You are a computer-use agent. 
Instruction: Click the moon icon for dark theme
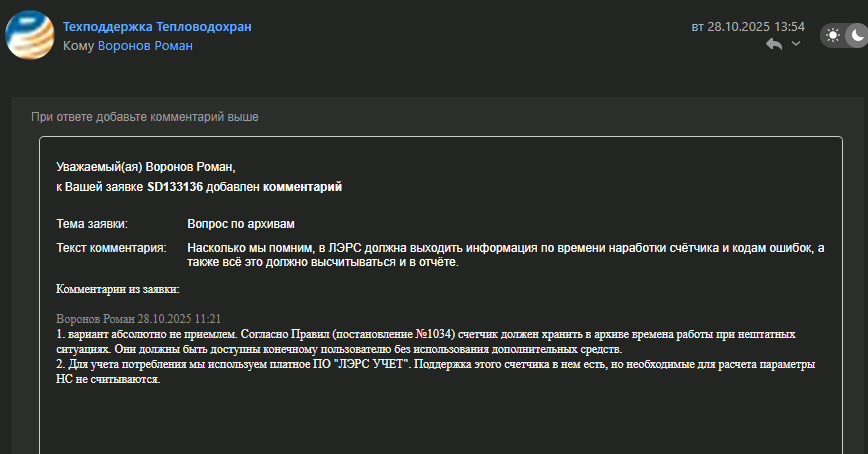[x=856, y=36]
